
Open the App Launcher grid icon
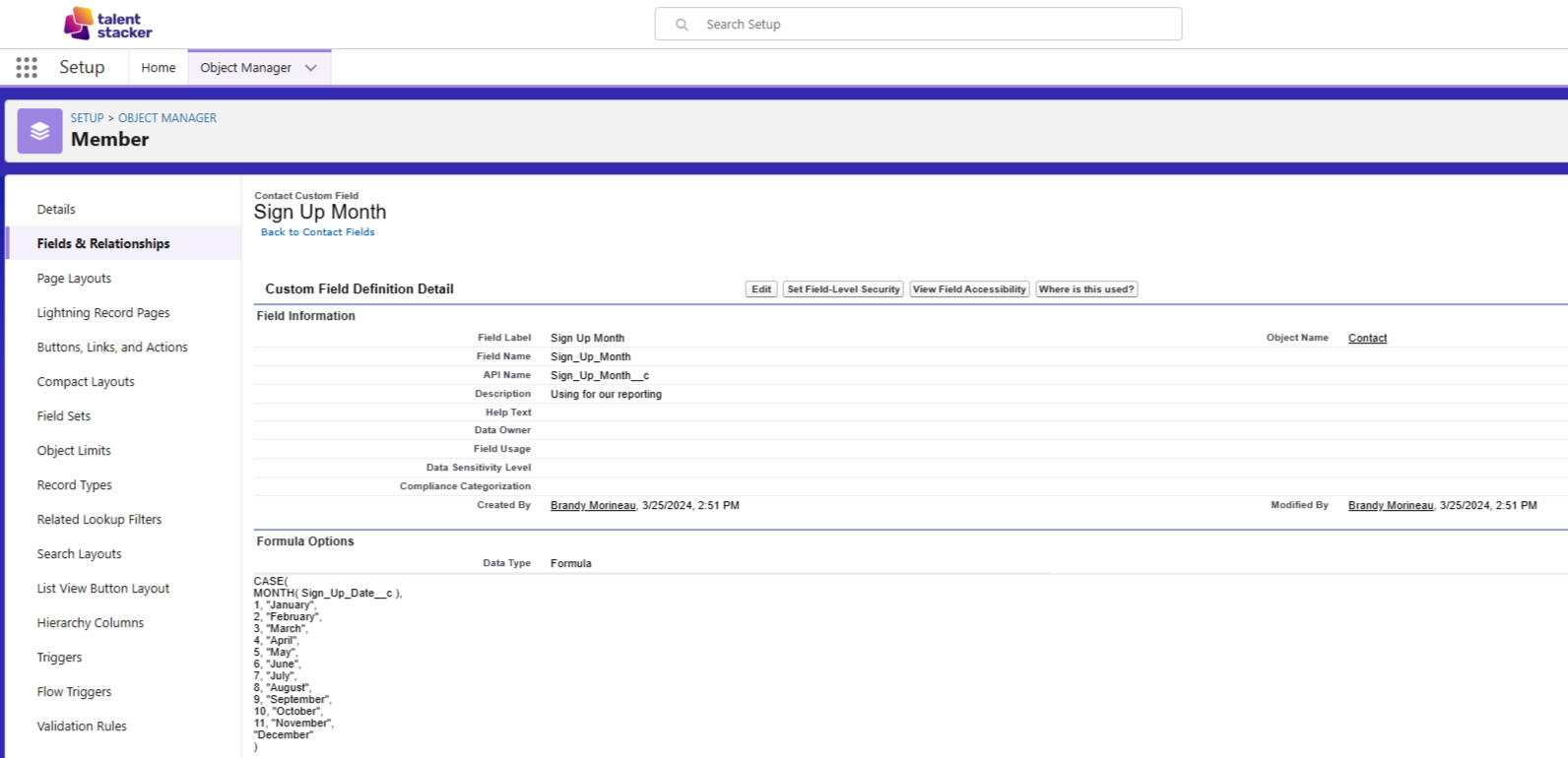(27, 67)
